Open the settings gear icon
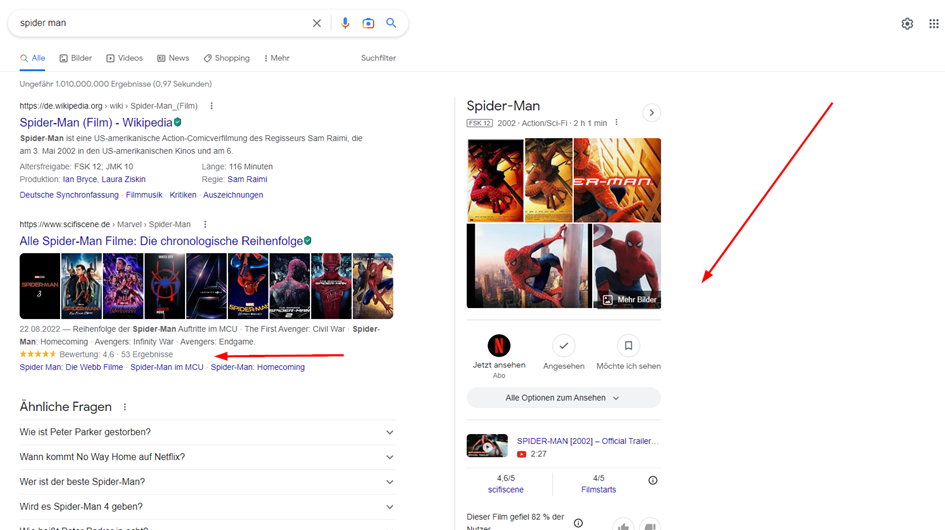Viewport: 945px width, 530px height. tap(907, 24)
